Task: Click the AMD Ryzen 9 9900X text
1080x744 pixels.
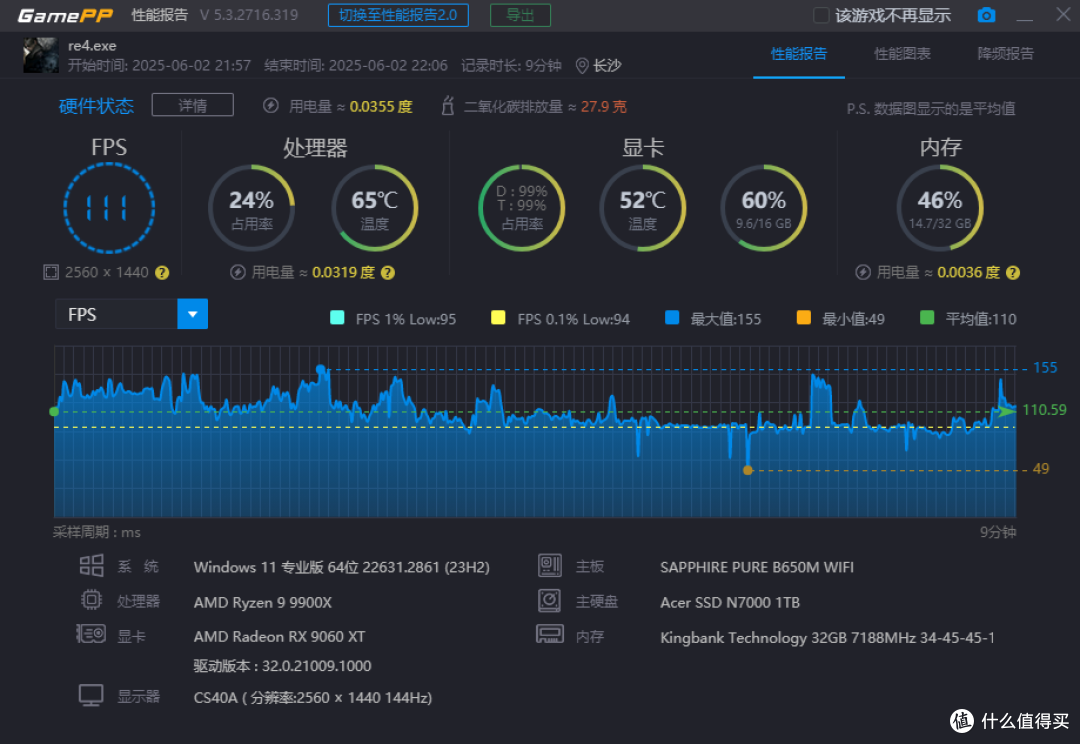Action: [262, 602]
